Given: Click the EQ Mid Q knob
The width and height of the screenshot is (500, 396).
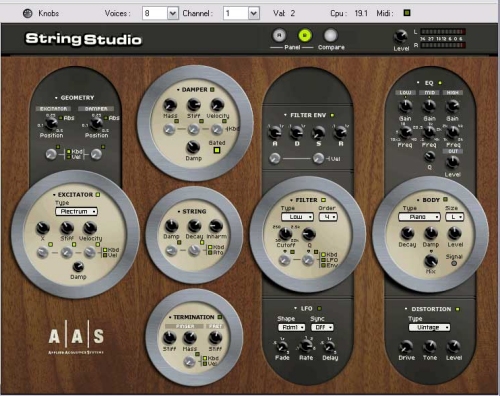Looking at the screenshot, I should coord(429,156).
